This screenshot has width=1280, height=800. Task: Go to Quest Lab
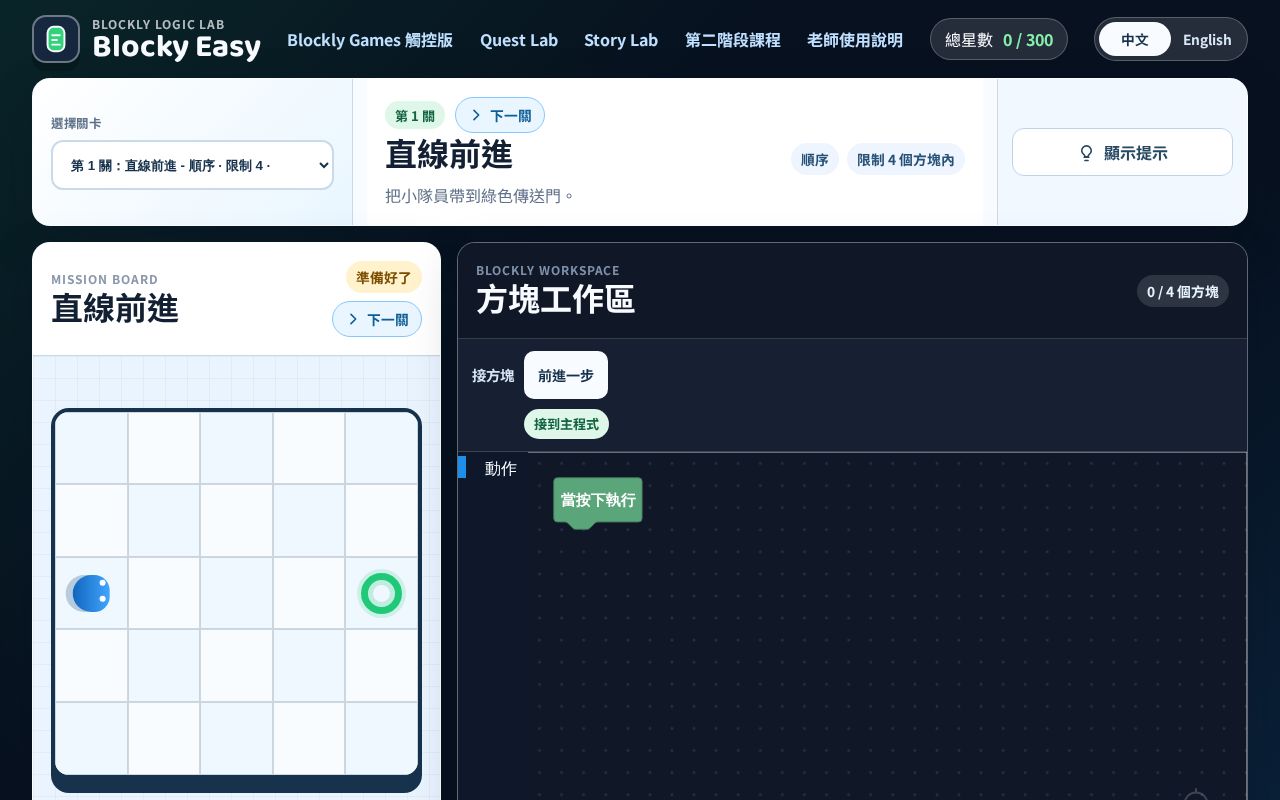click(519, 40)
